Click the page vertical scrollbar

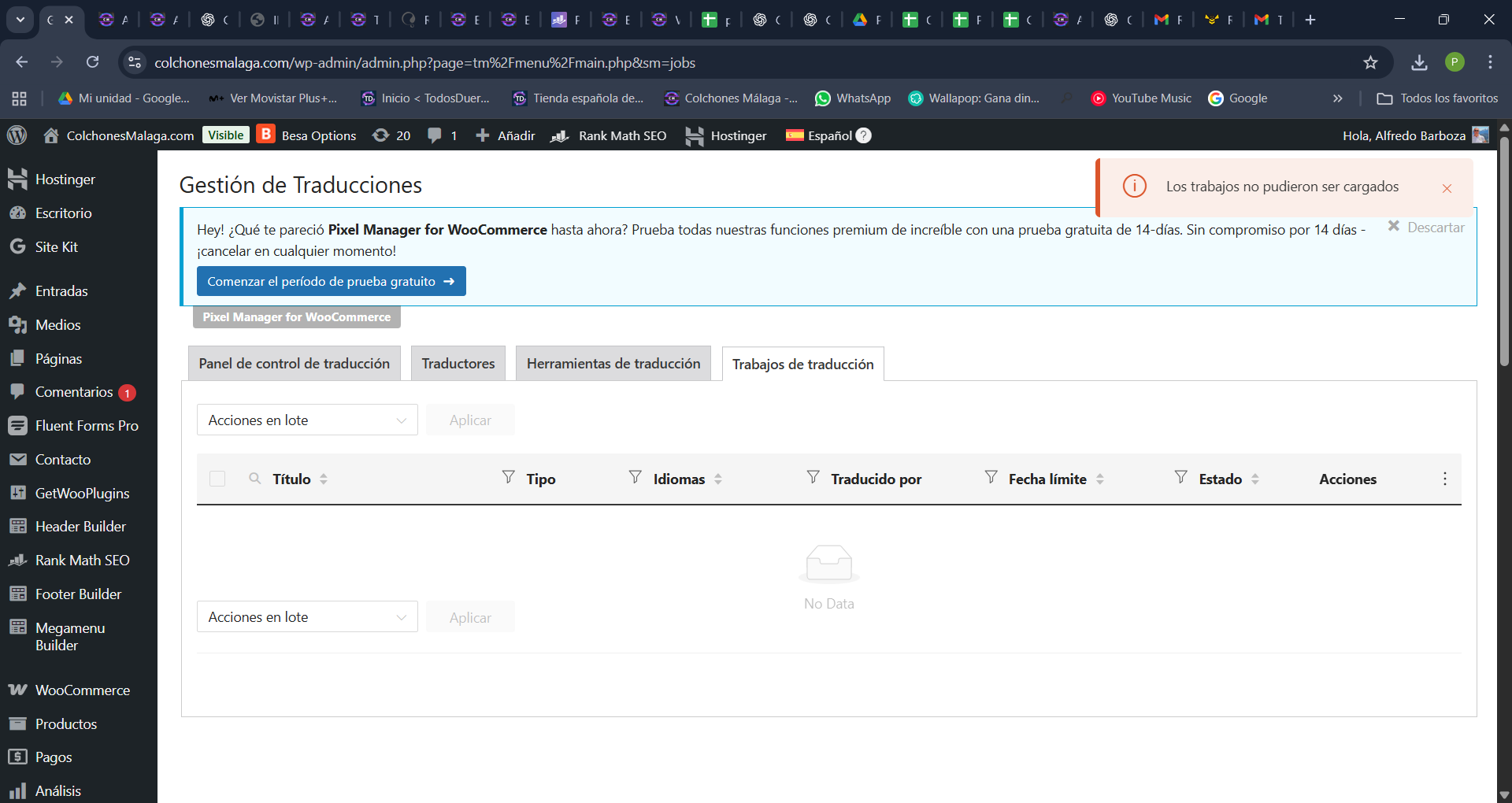pyautogui.click(x=1504, y=252)
